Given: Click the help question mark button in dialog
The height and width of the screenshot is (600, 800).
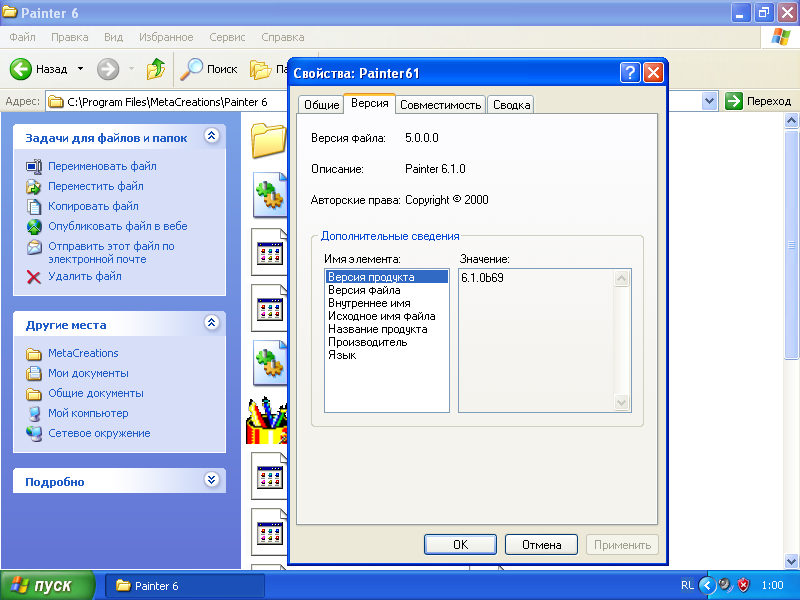Looking at the screenshot, I should click(630, 73).
